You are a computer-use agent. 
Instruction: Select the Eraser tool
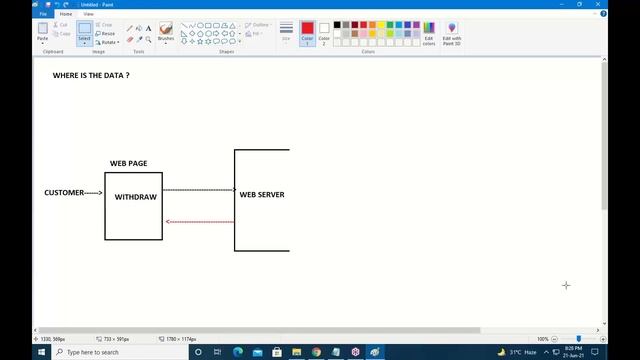click(x=130, y=39)
